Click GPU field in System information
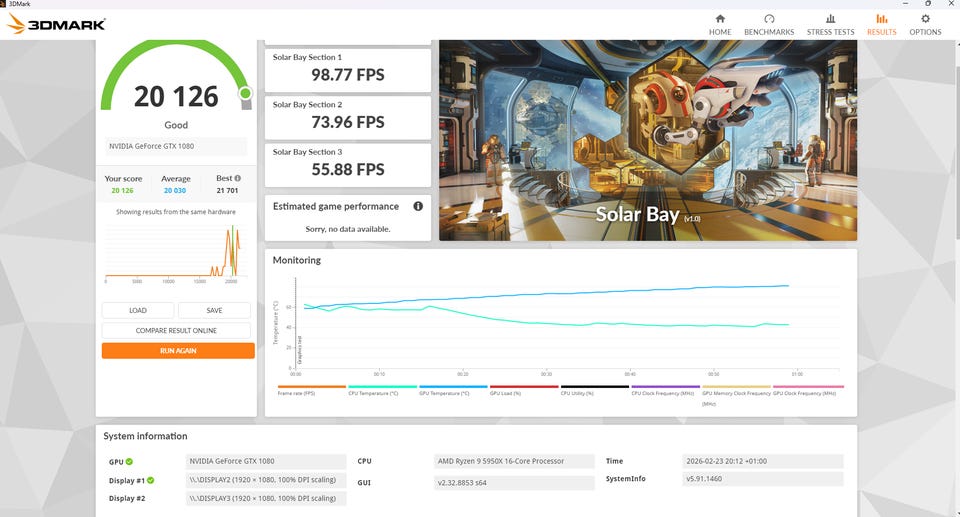The width and height of the screenshot is (960, 517). (x=266, y=461)
